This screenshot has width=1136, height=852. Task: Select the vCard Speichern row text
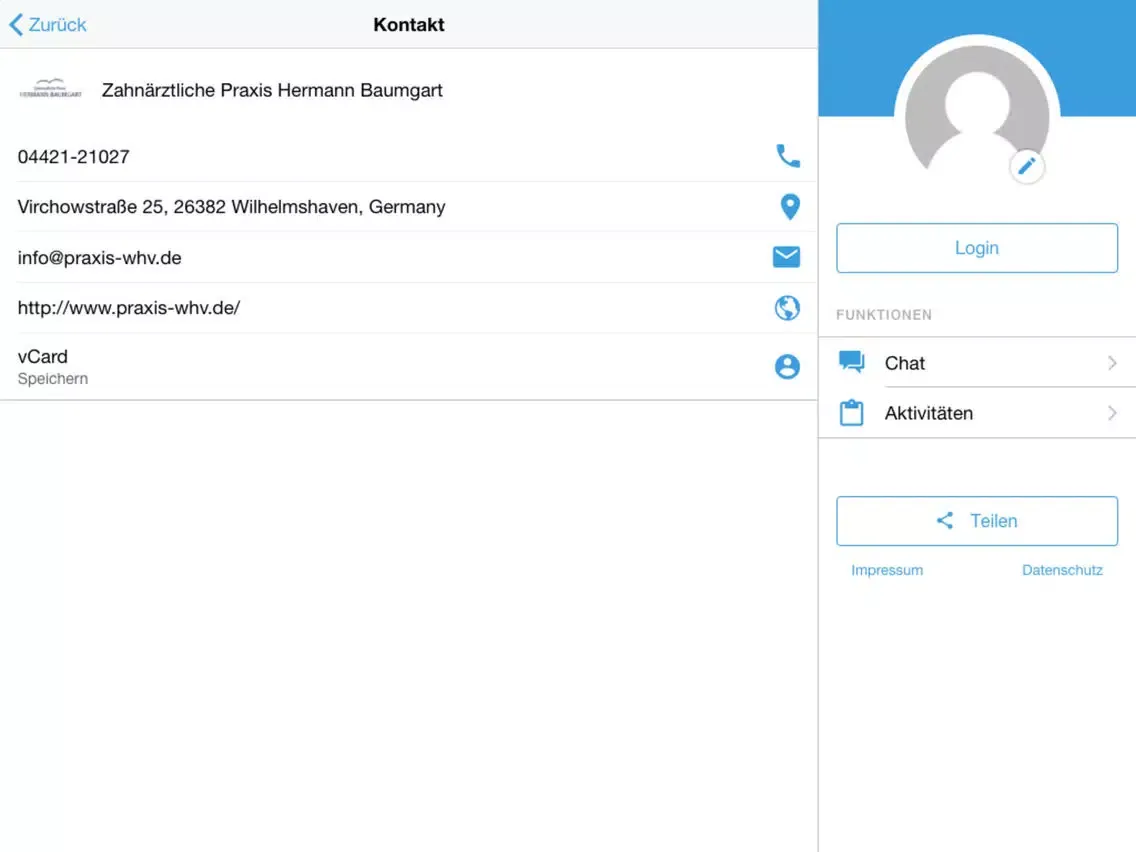pos(53,367)
